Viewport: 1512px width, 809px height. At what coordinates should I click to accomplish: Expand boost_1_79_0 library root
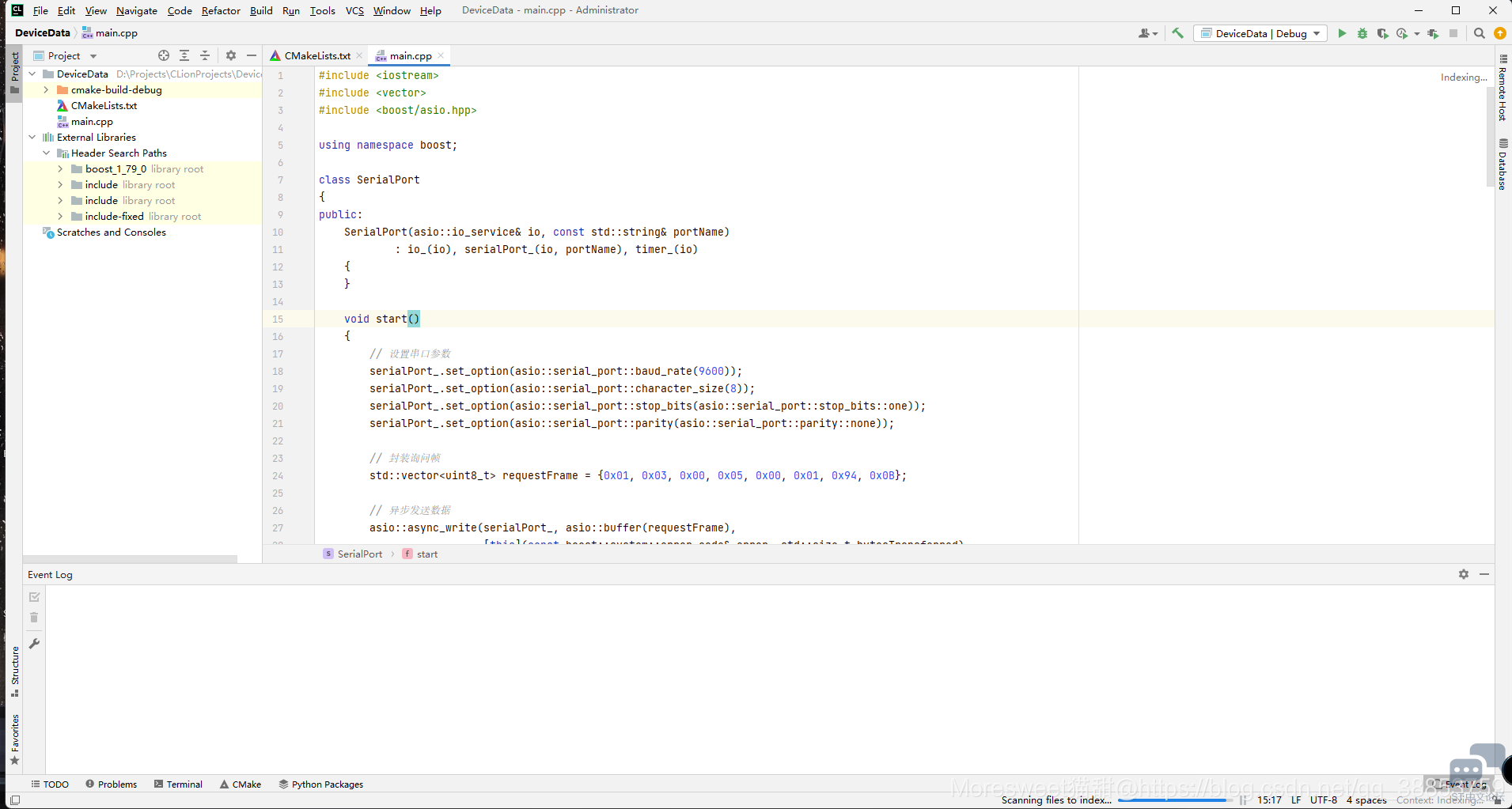click(x=60, y=169)
